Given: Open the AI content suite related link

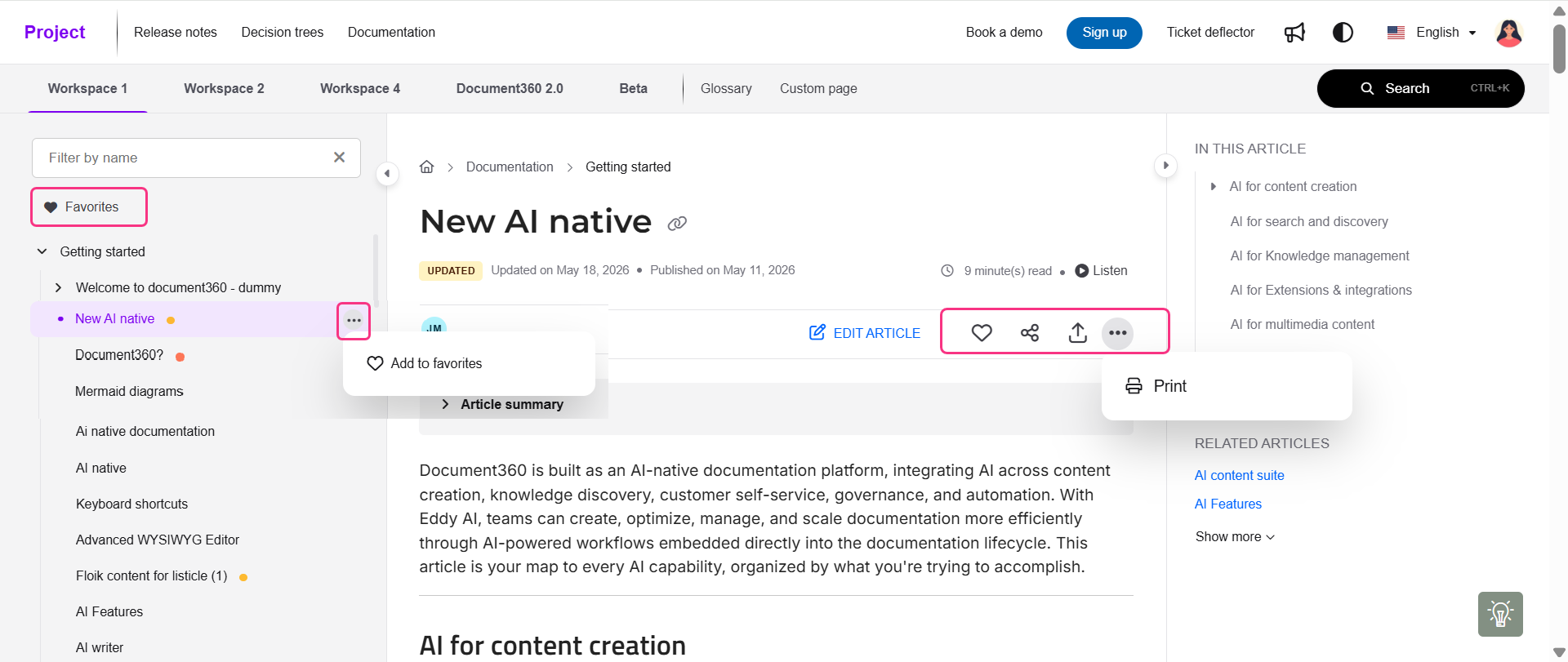Looking at the screenshot, I should (1239, 475).
